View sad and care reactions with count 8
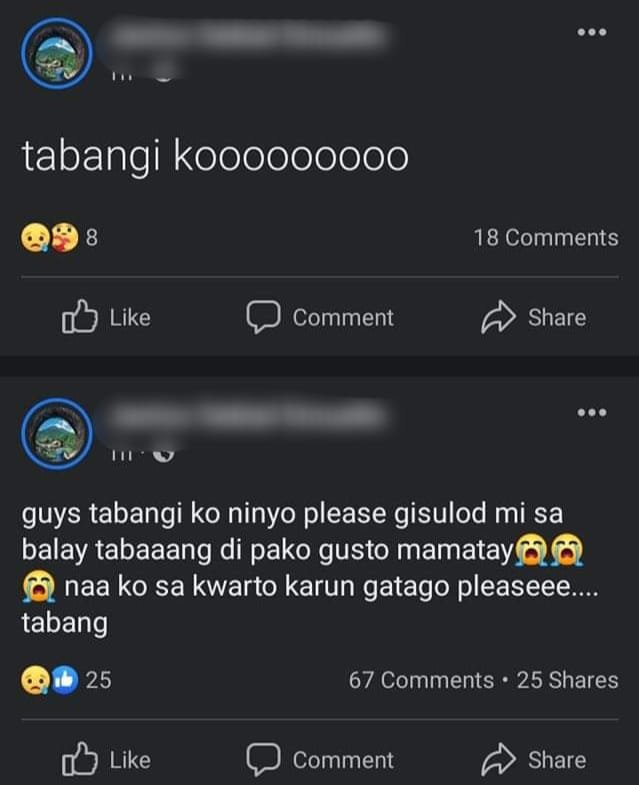Screen dimensions: 639x785 59,237
